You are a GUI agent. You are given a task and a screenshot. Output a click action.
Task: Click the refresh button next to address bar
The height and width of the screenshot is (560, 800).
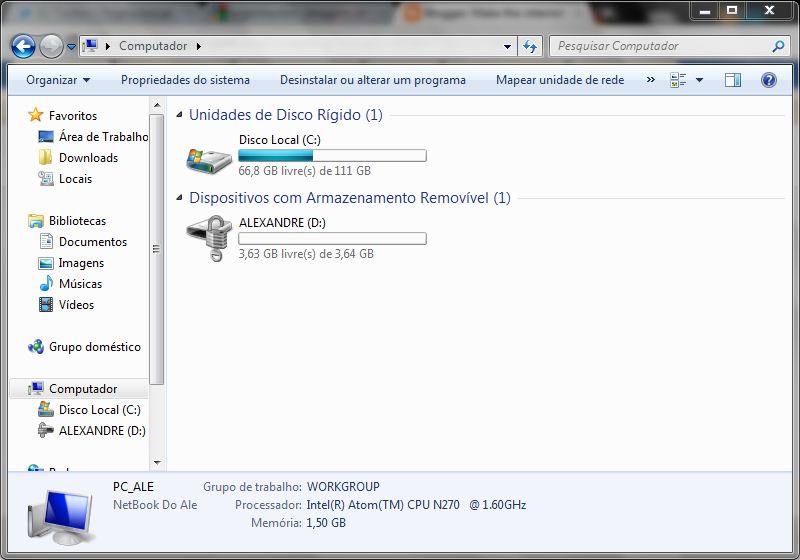pyautogui.click(x=530, y=46)
